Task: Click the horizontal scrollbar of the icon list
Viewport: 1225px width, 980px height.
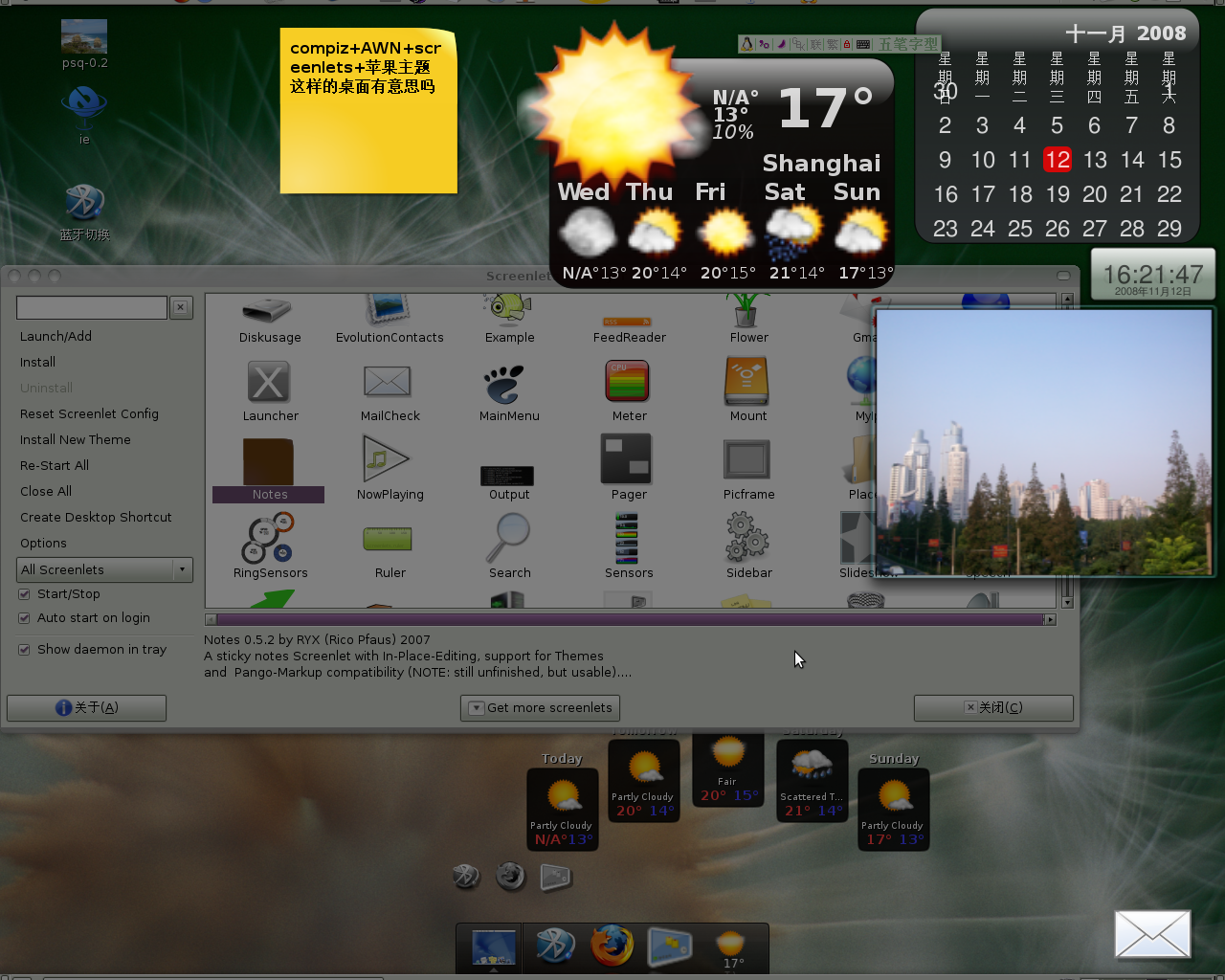Action: [629, 619]
